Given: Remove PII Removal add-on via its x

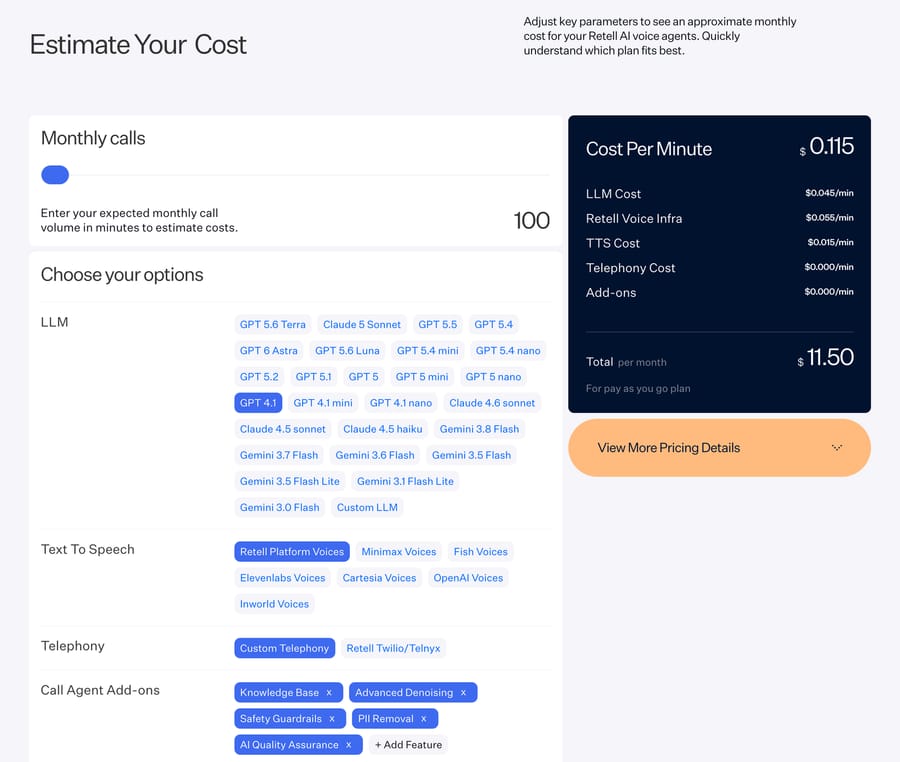Looking at the screenshot, I should coord(424,719).
